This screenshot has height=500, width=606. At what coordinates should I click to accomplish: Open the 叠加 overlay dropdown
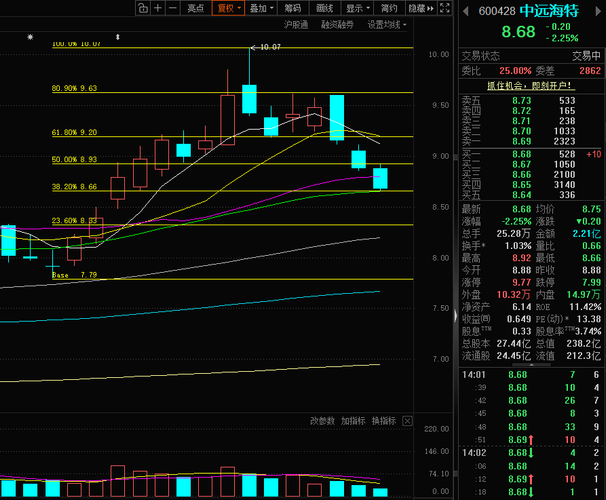261,8
